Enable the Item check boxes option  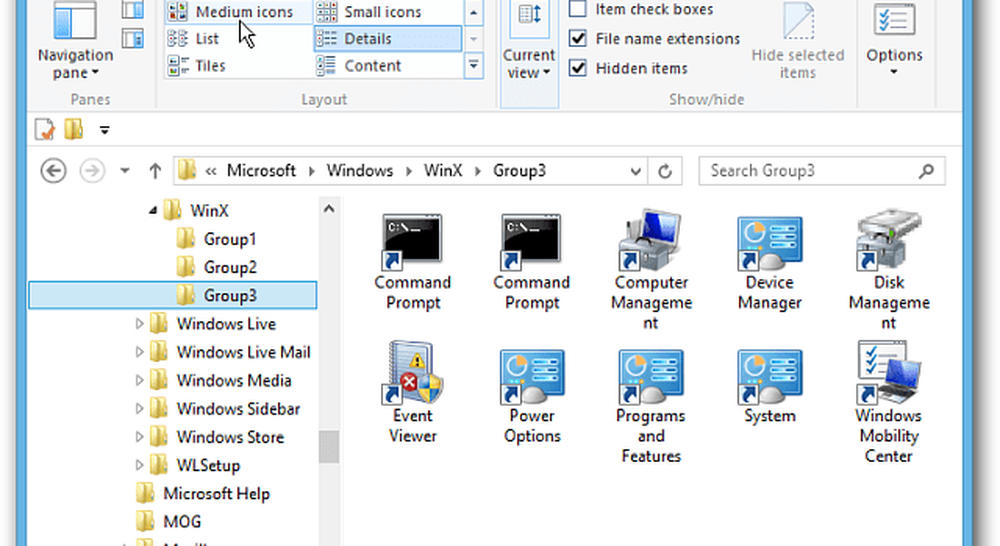(x=578, y=10)
